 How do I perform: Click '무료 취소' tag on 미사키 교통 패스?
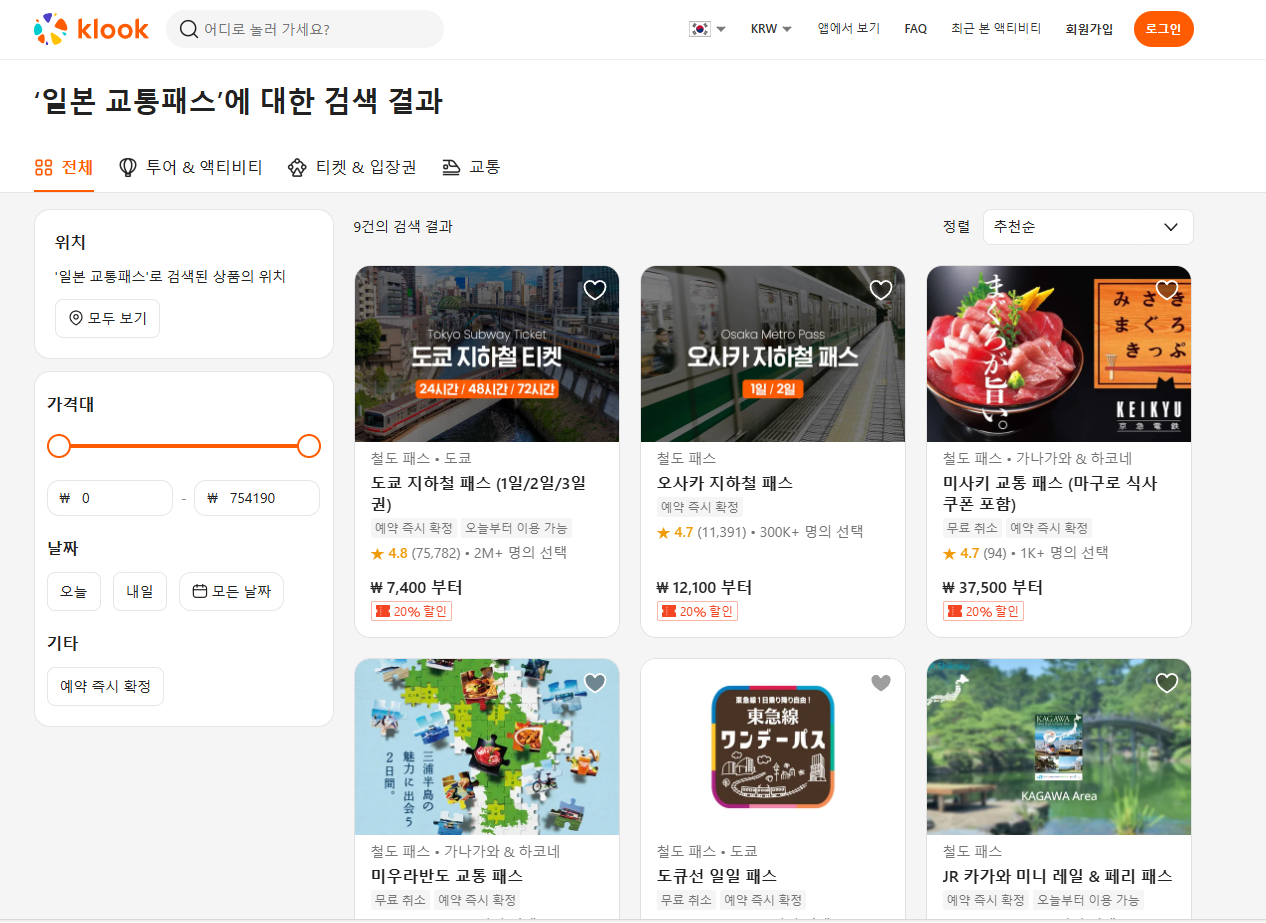[972, 528]
